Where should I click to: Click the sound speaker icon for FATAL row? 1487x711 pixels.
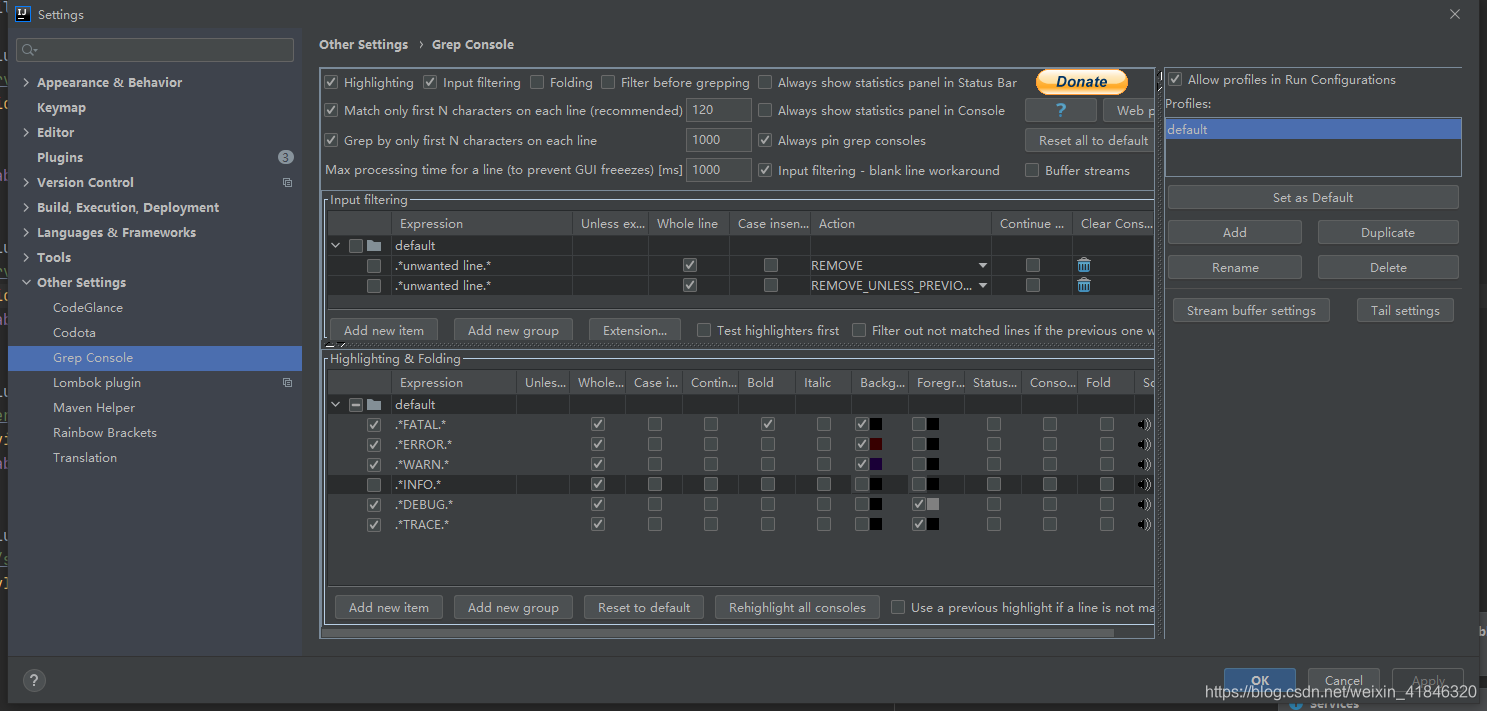tap(1144, 424)
